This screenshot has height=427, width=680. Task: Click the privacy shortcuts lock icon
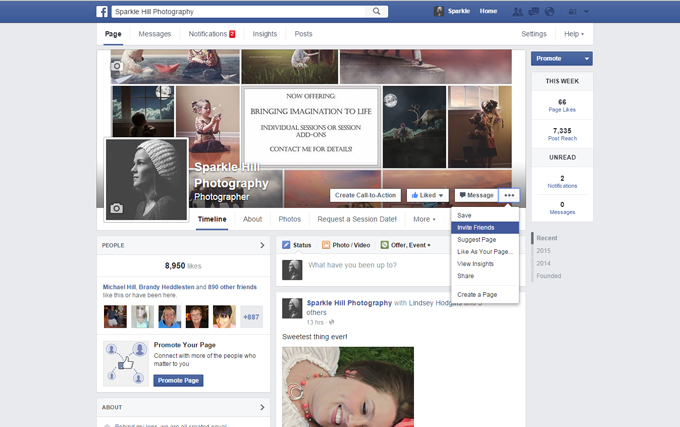coord(573,12)
